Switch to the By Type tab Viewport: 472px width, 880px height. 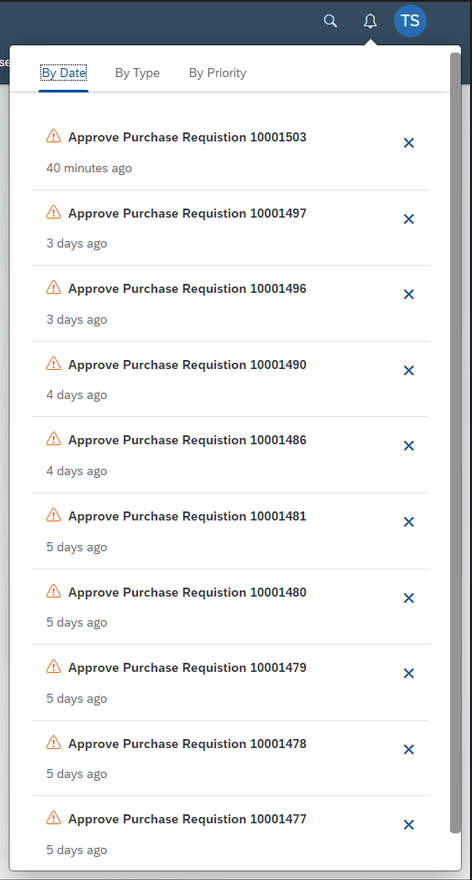tap(138, 73)
